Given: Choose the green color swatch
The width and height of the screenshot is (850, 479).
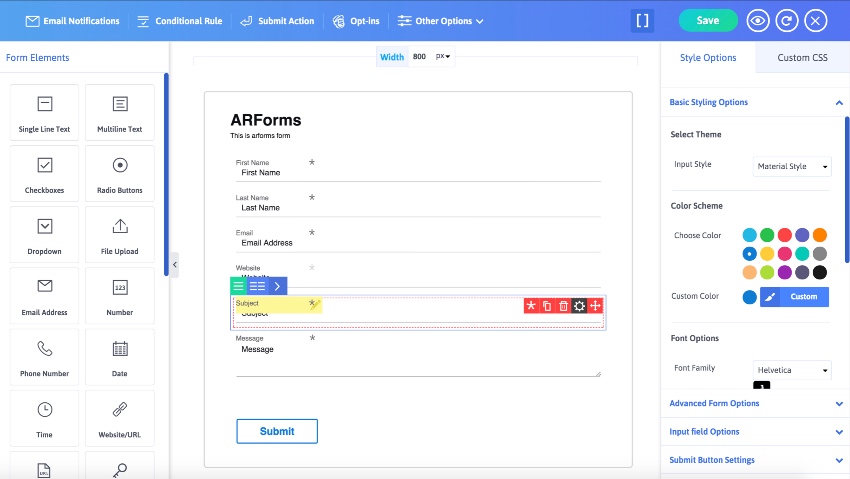Looking at the screenshot, I should coord(767,235).
